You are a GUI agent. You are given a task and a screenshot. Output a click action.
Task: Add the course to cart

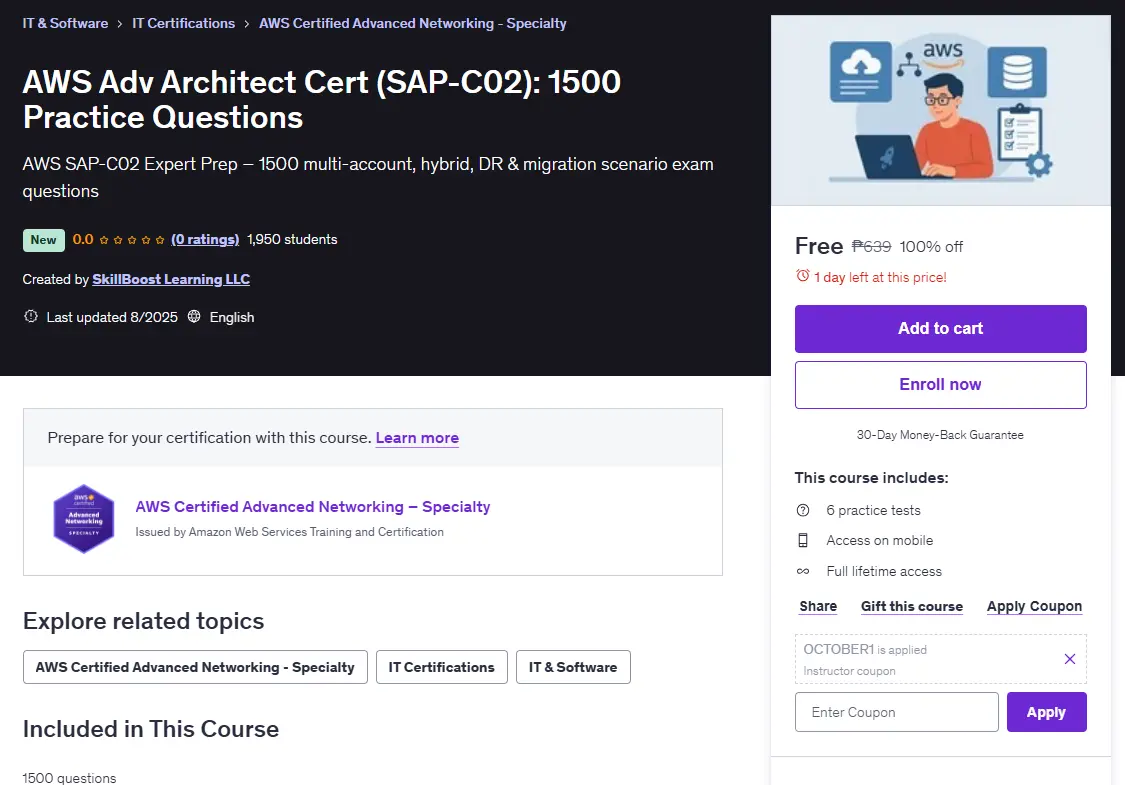tap(941, 329)
